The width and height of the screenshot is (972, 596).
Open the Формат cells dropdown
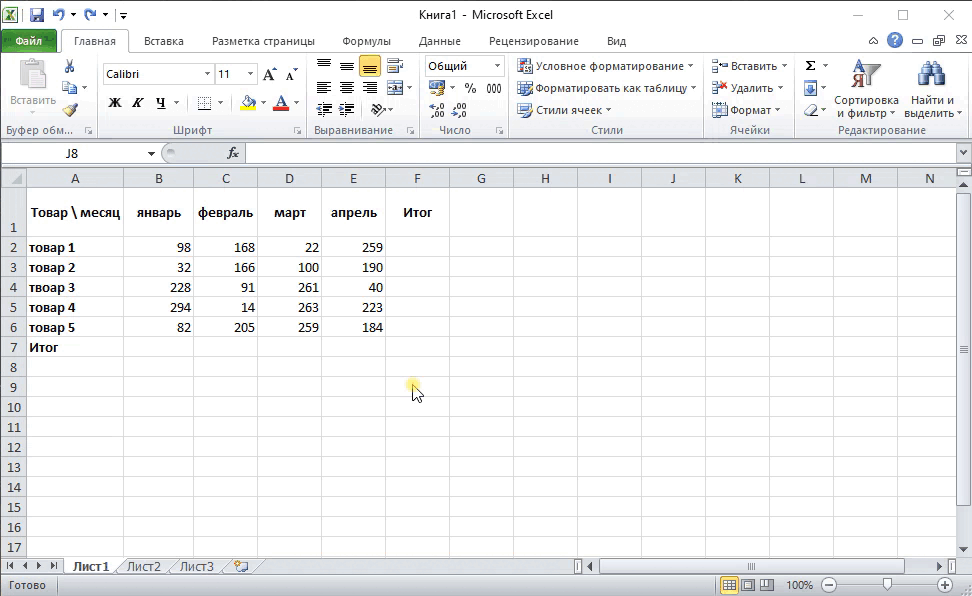[746, 110]
